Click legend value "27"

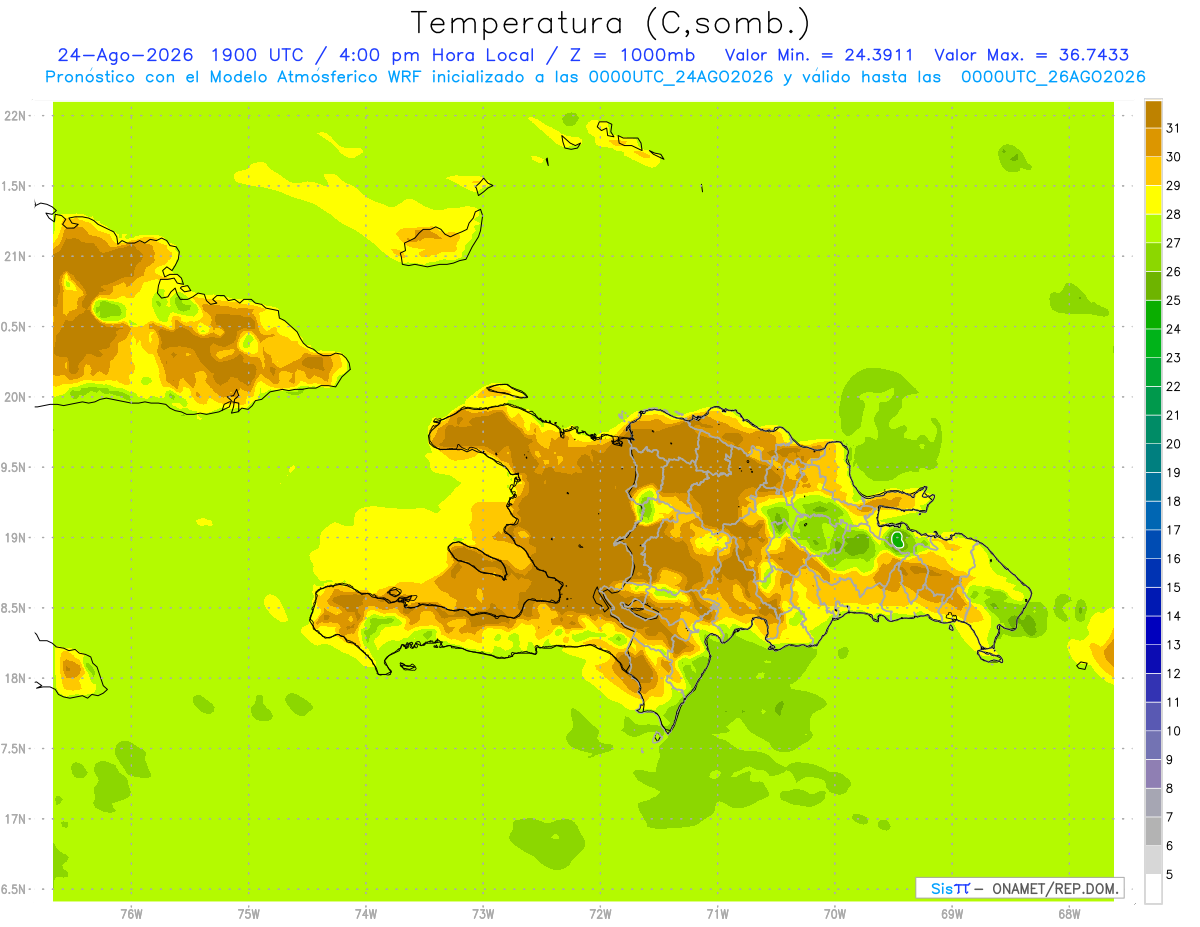click(1174, 243)
